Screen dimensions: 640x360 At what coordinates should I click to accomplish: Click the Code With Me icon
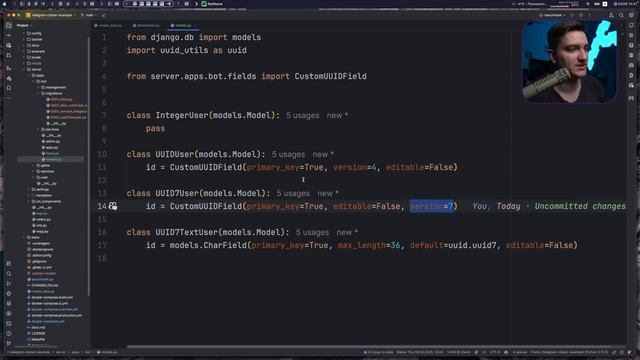click(x=611, y=15)
